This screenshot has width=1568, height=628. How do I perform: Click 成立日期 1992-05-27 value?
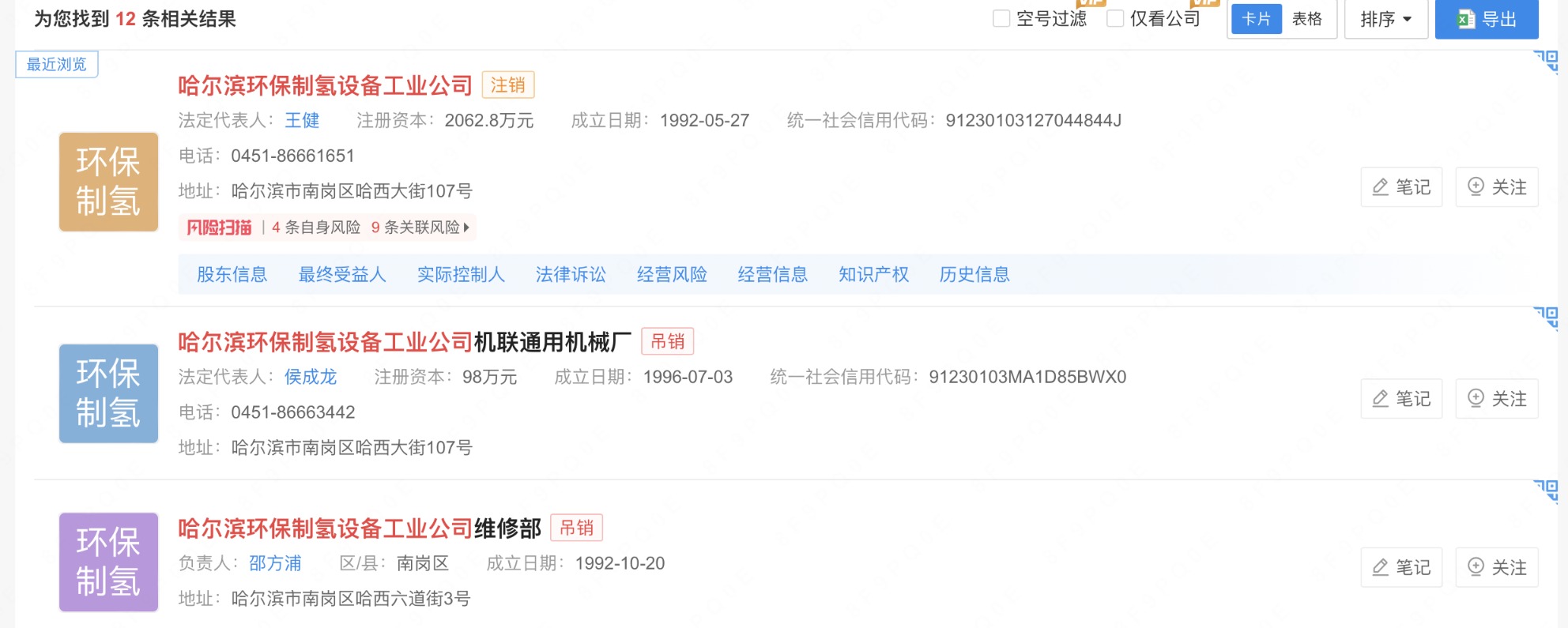[705, 120]
